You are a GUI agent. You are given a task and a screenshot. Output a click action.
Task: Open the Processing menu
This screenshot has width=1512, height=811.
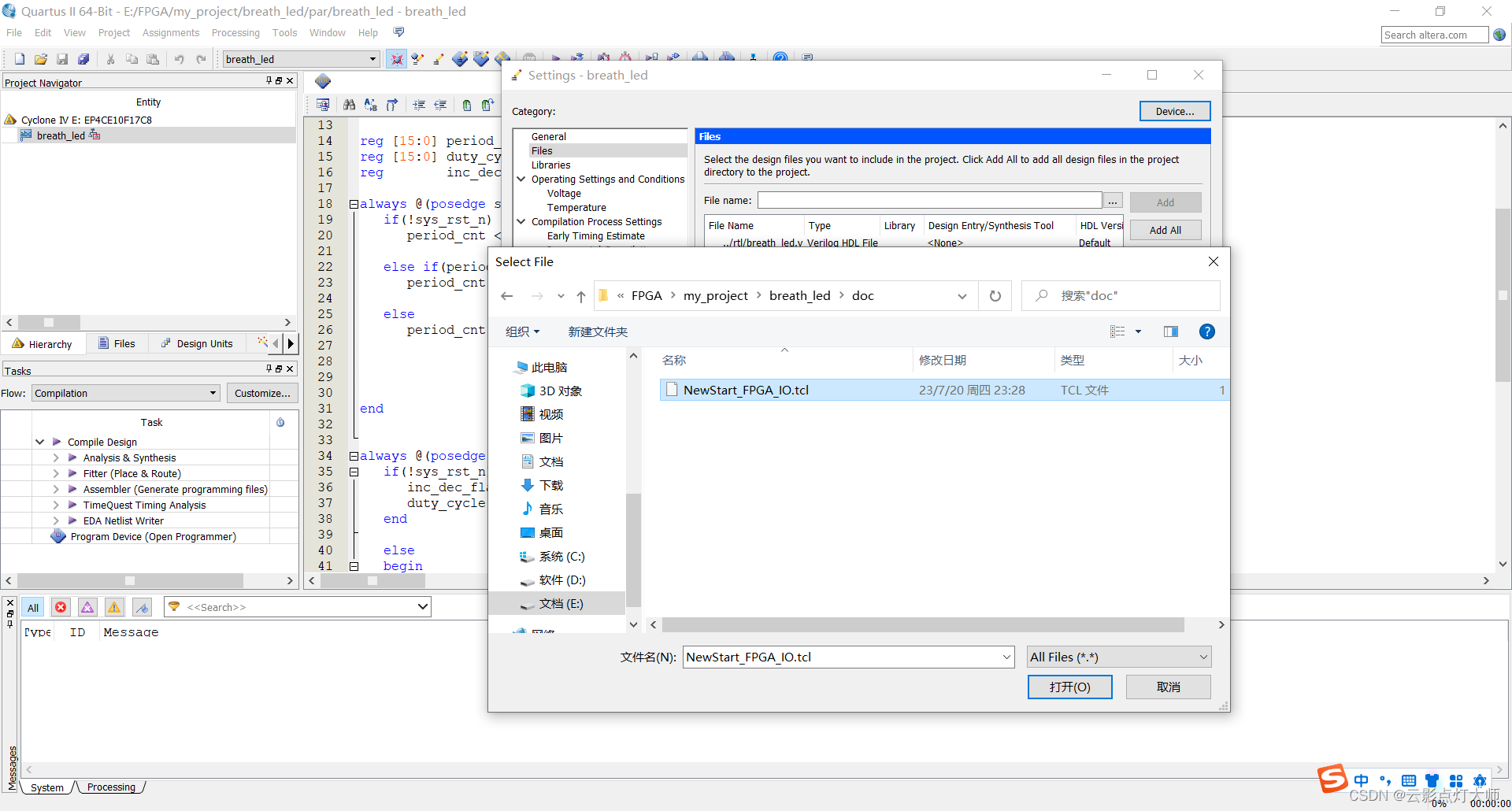(x=235, y=32)
